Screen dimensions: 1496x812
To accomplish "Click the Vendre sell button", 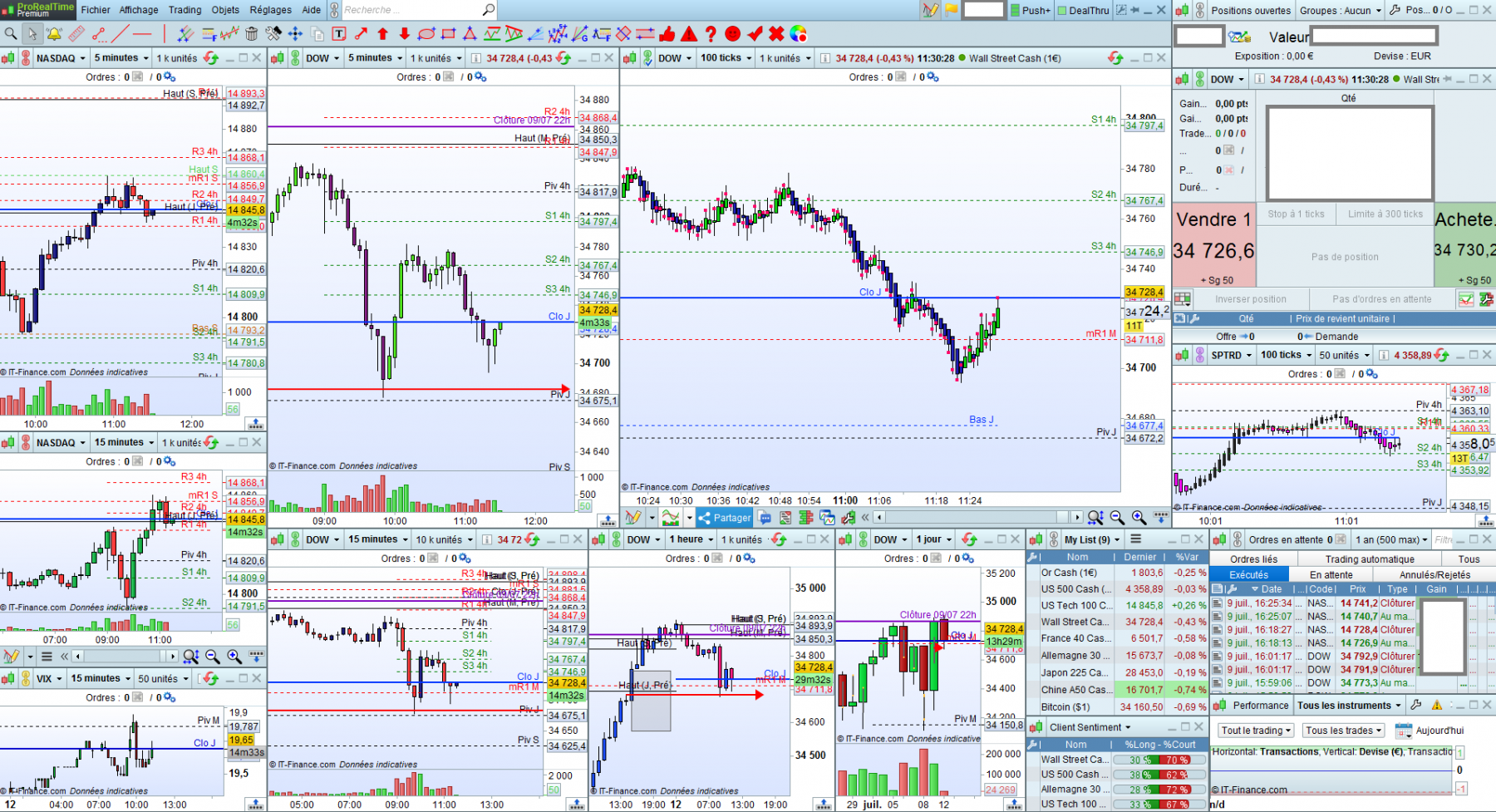I will pyautogui.click(x=1213, y=245).
